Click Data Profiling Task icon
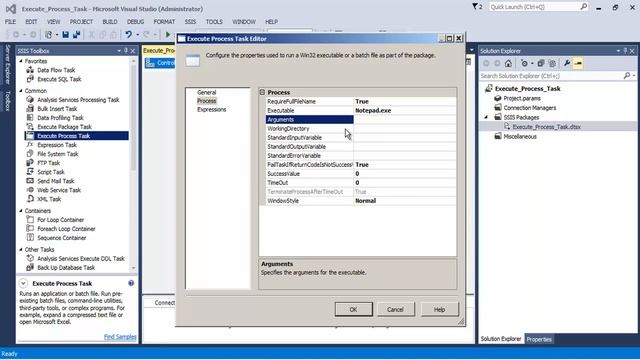The width and height of the screenshot is (640, 360). 30,118
